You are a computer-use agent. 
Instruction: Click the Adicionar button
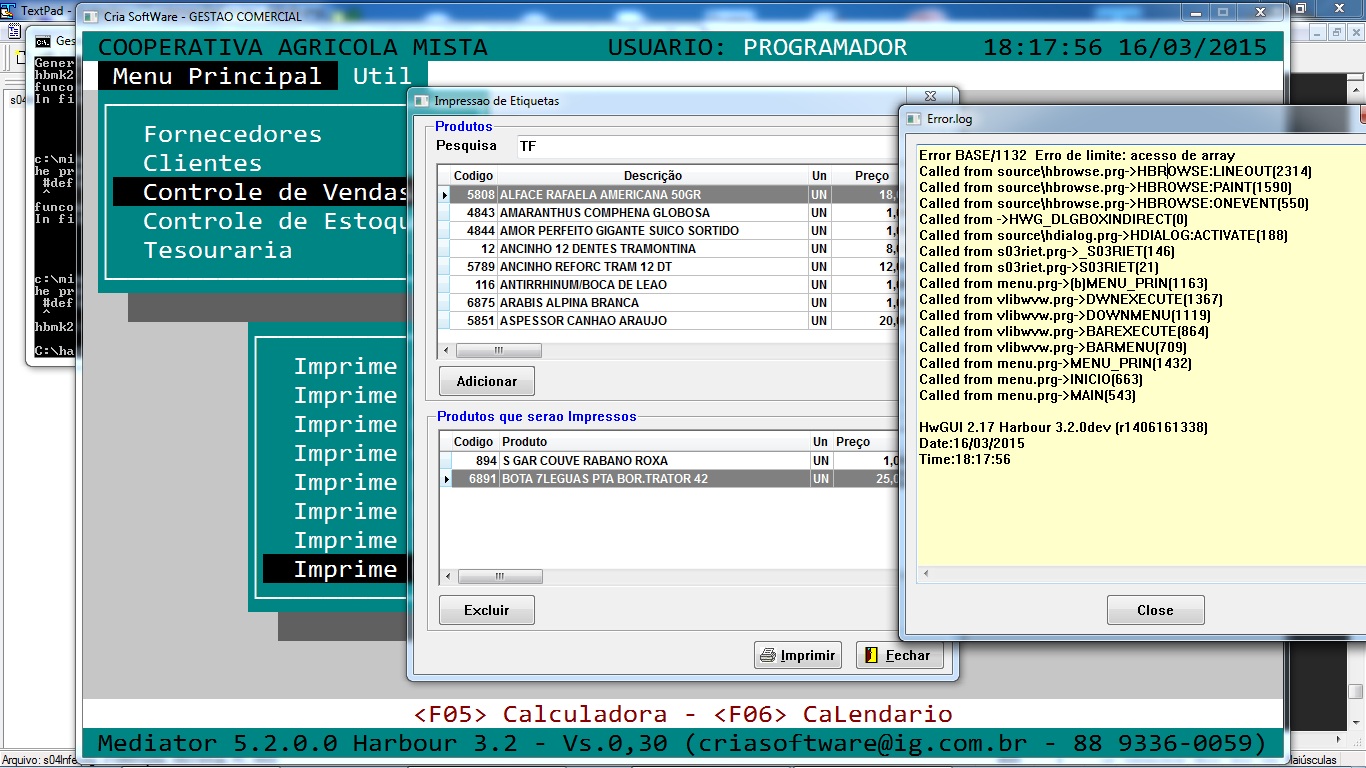click(487, 381)
